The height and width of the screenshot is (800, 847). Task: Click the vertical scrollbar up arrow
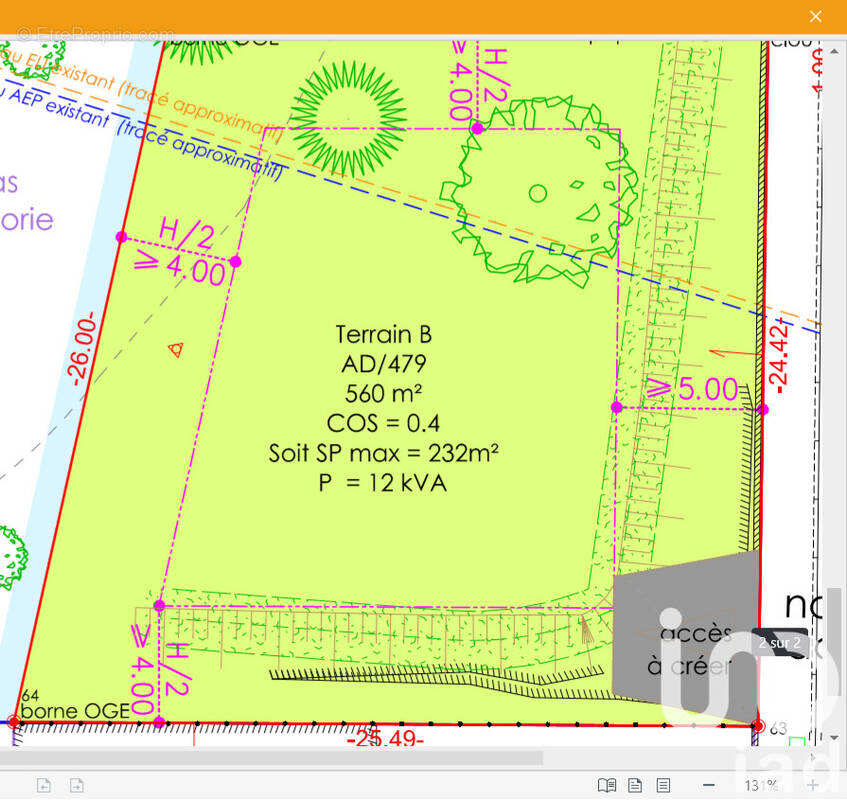835,52
